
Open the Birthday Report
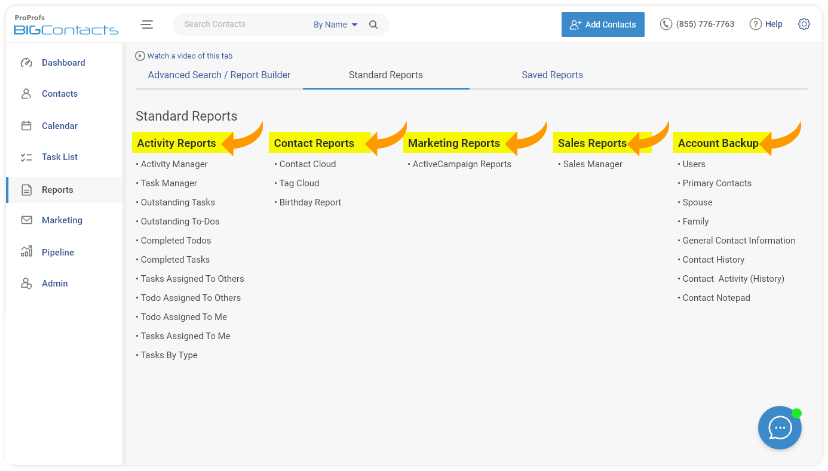coord(310,202)
